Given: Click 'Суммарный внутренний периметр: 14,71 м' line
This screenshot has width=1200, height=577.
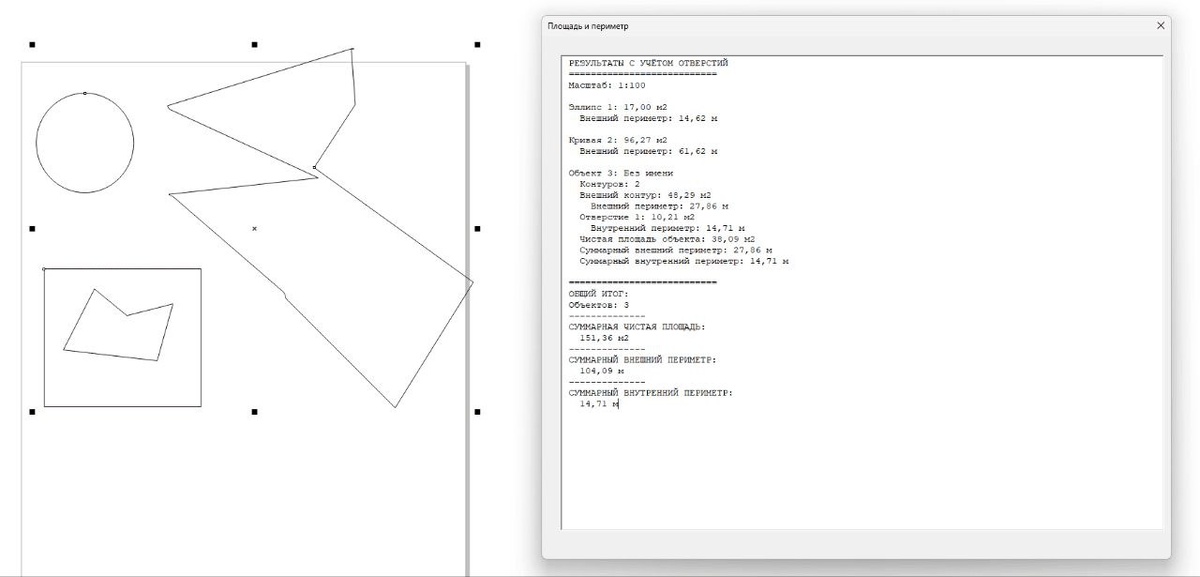Looking at the screenshot, I should [x=684, y=261].
